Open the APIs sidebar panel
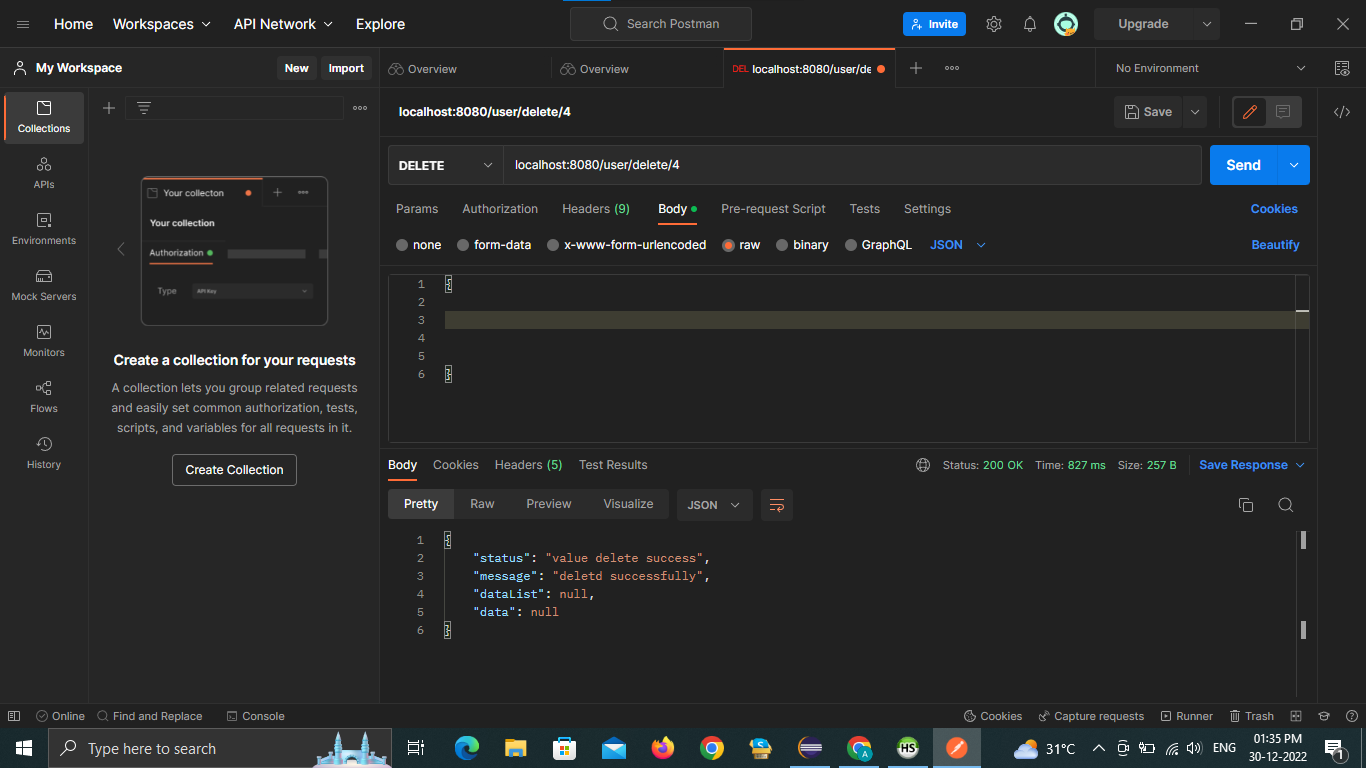The width and height of the screenshot is (1366, 768). click(44, 173)
